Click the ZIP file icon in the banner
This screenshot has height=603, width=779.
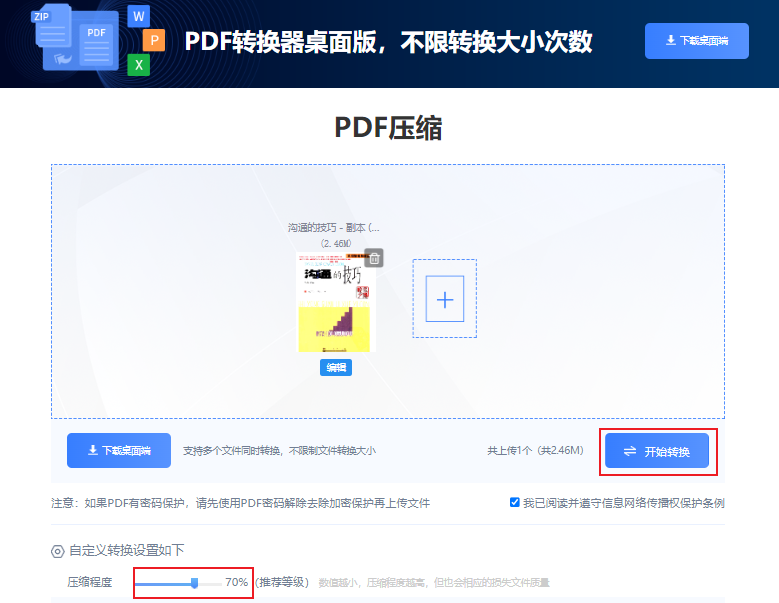(x=52, y=26)
